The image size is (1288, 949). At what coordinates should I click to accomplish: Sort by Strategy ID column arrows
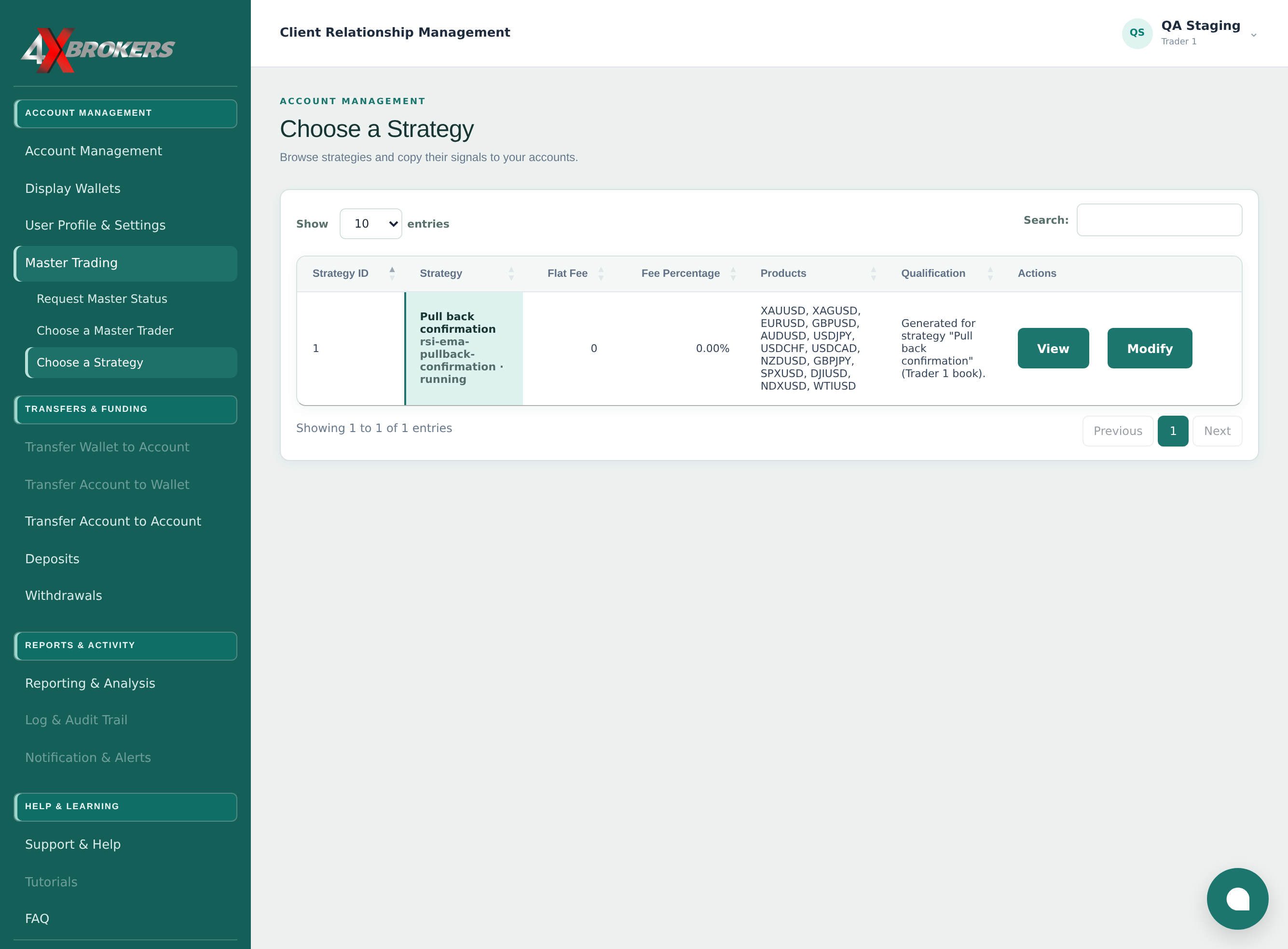click(392, 273)
